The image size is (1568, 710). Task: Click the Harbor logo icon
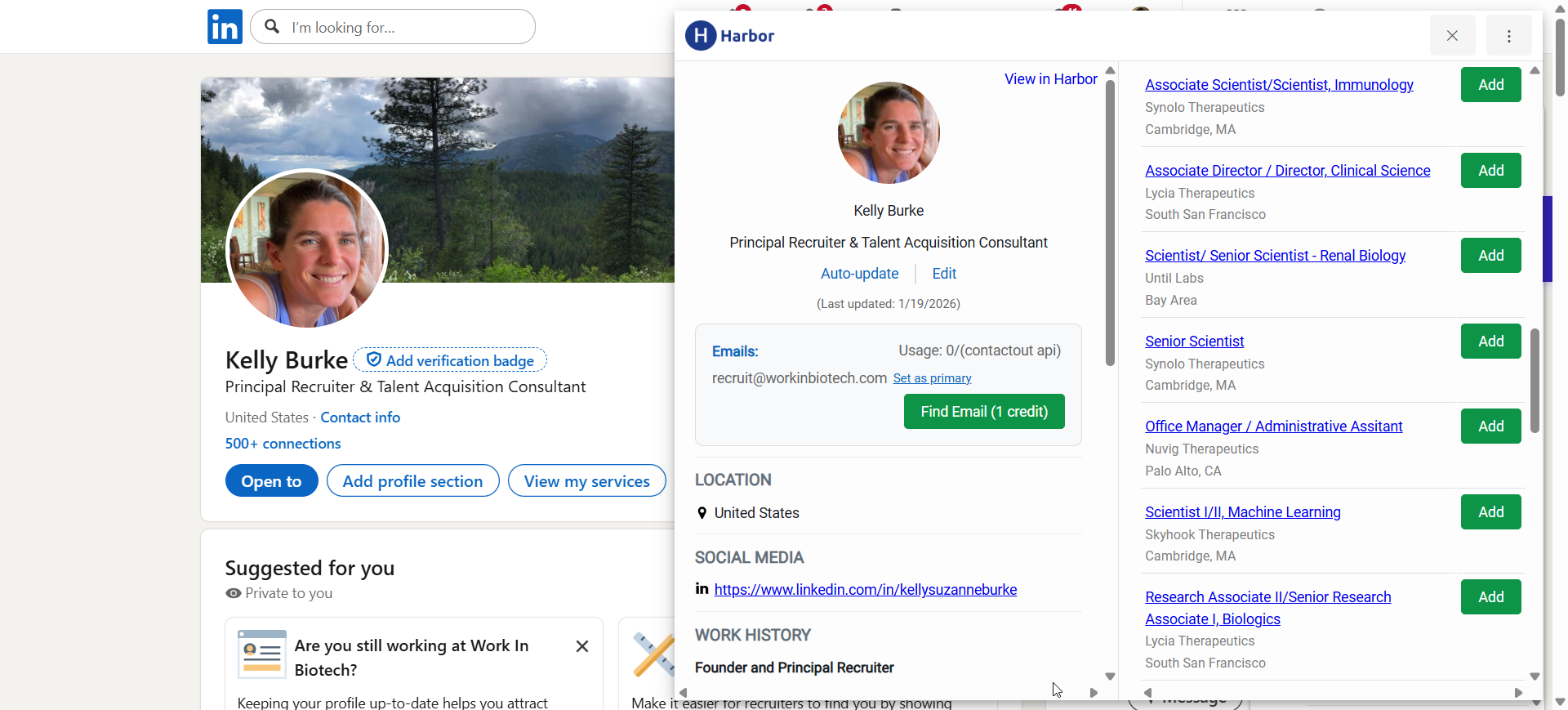701,36
